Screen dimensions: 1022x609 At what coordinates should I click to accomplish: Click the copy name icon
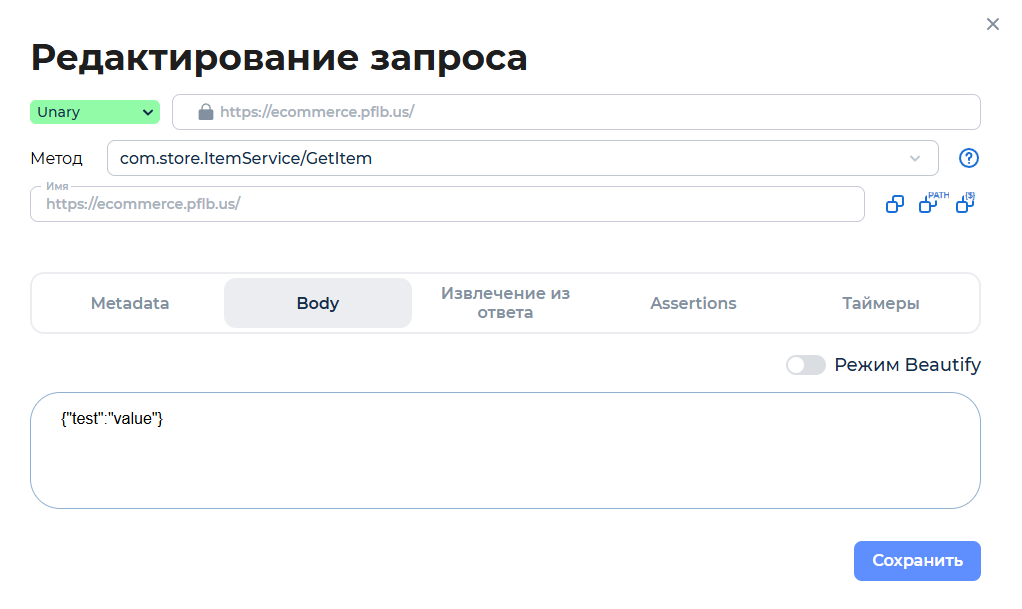pyautogui.click(x=894, y=203)
